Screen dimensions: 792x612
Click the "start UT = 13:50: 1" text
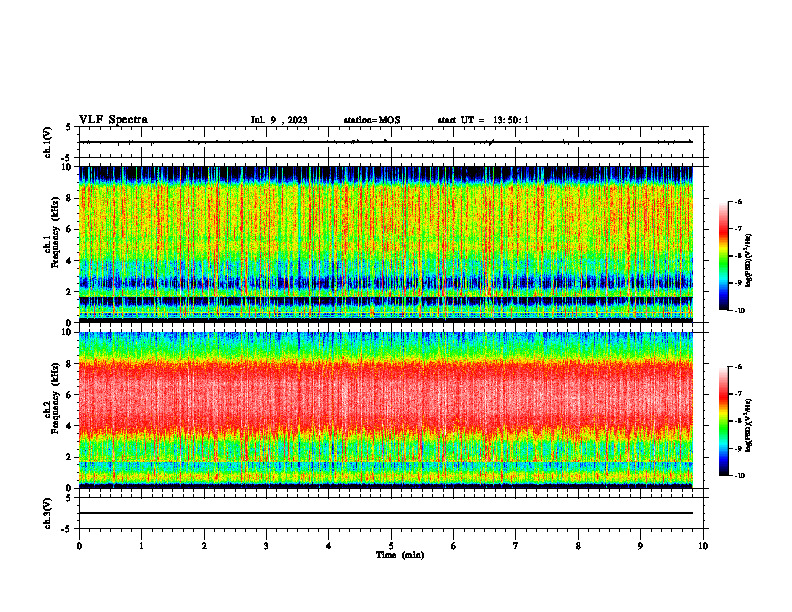tap(483, 120)
